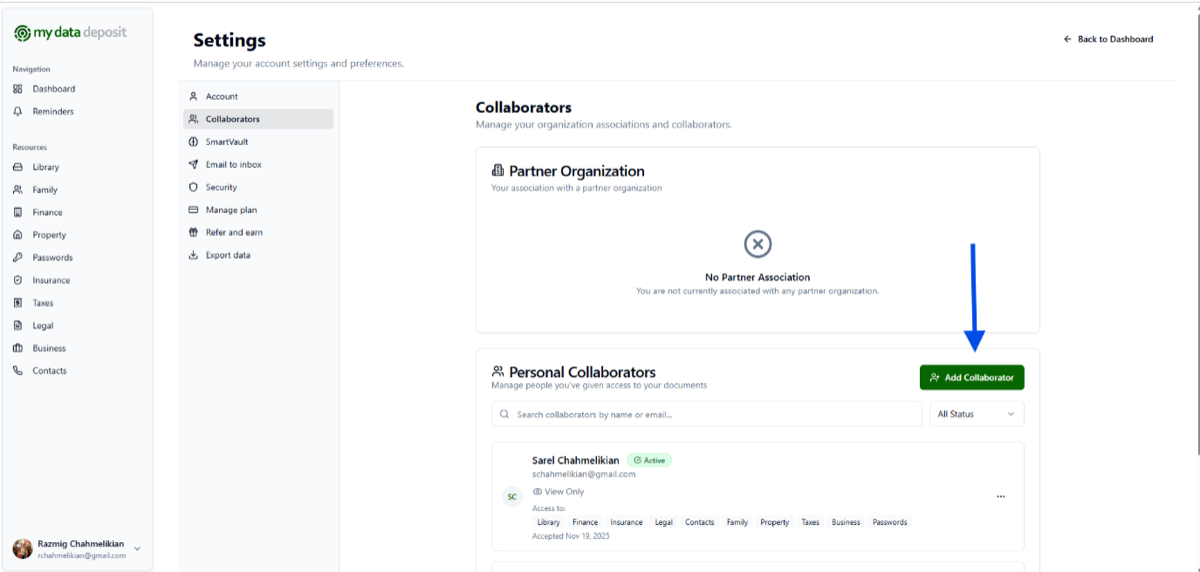Click the Business briefcase icon
Screen dimensions: 1200x572
18,348
